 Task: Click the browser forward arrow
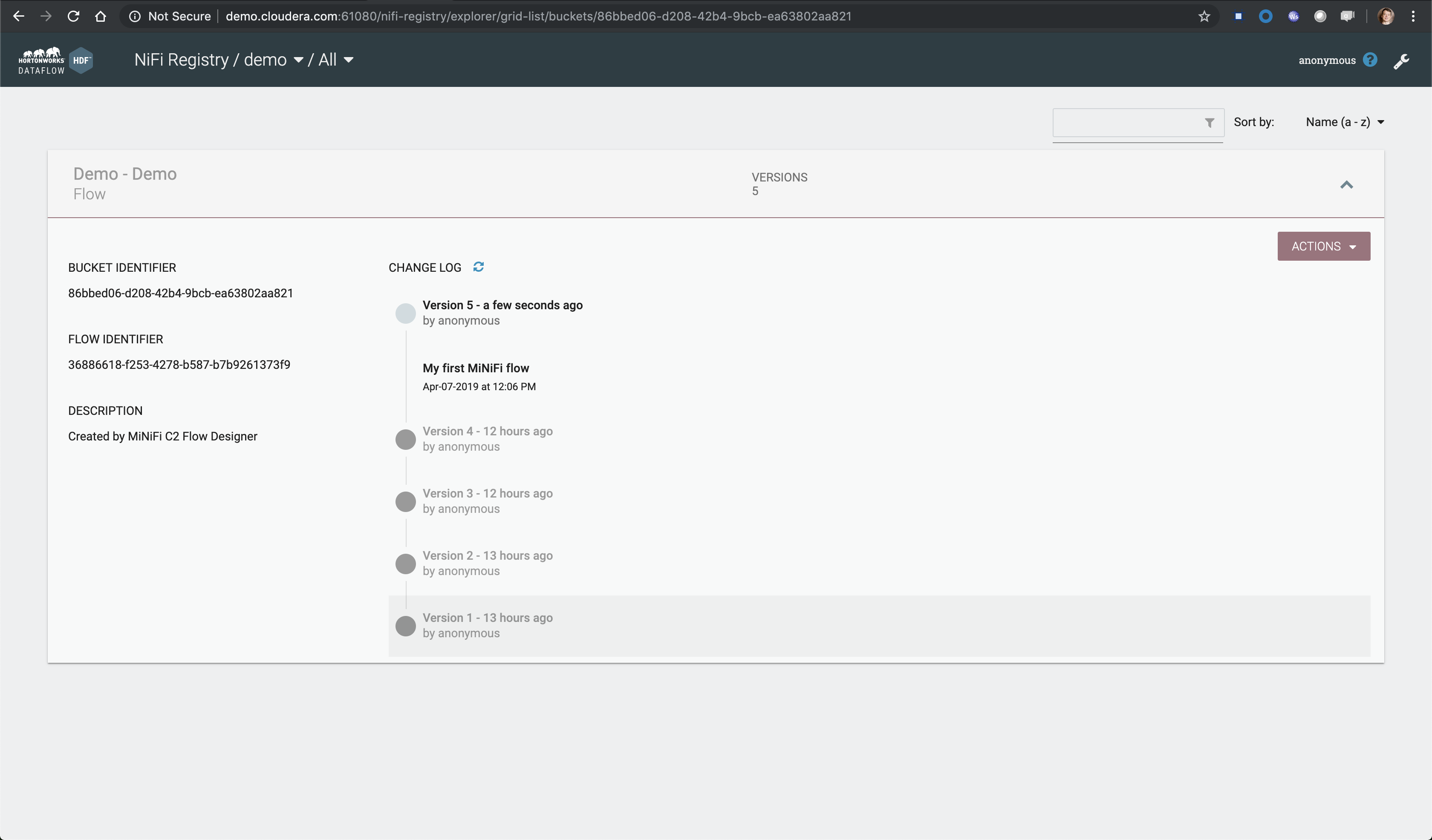[46, 16]
